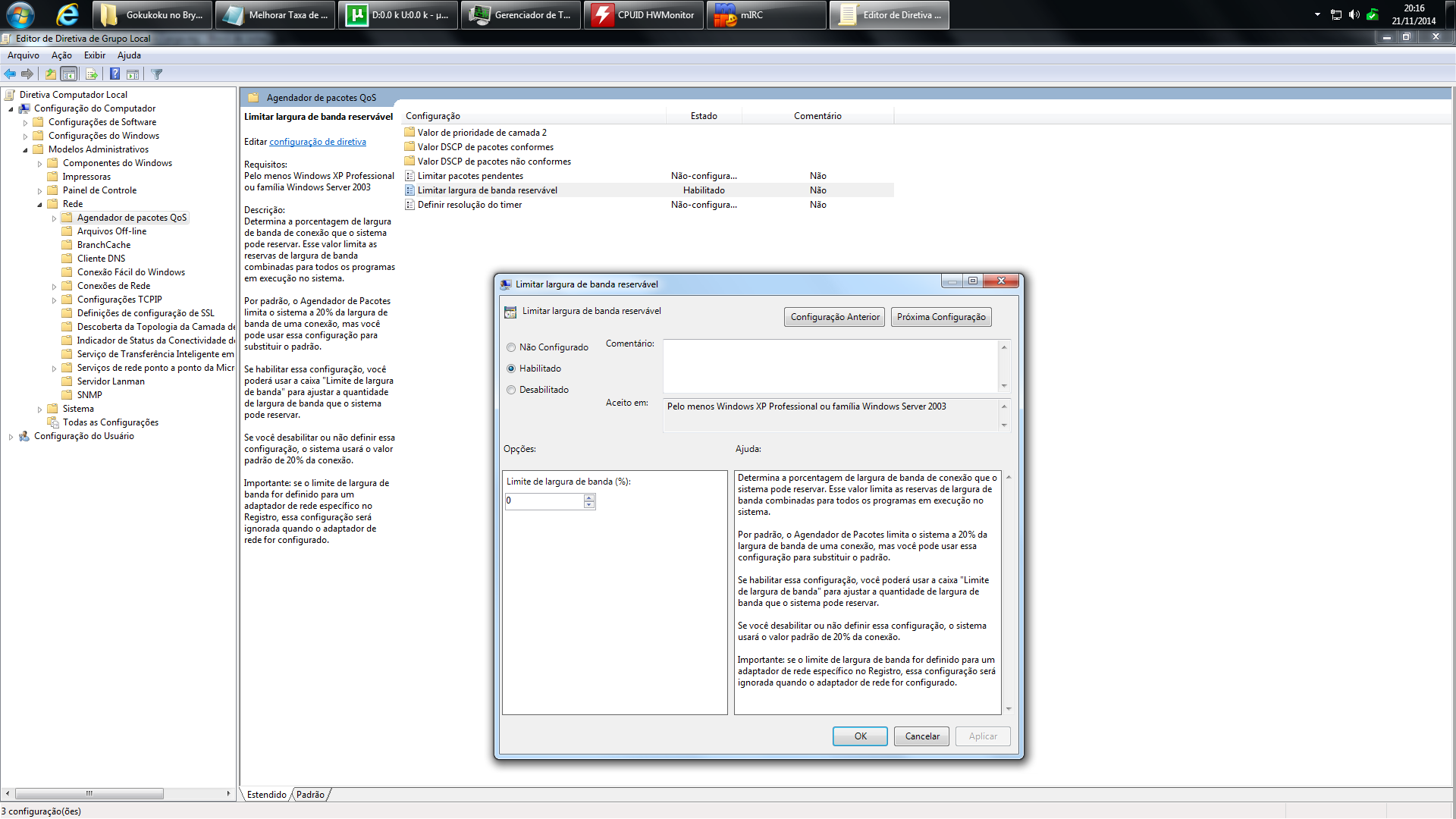
Task: Switch to uTorrent taskbar window
Action: tap(399, 14)
